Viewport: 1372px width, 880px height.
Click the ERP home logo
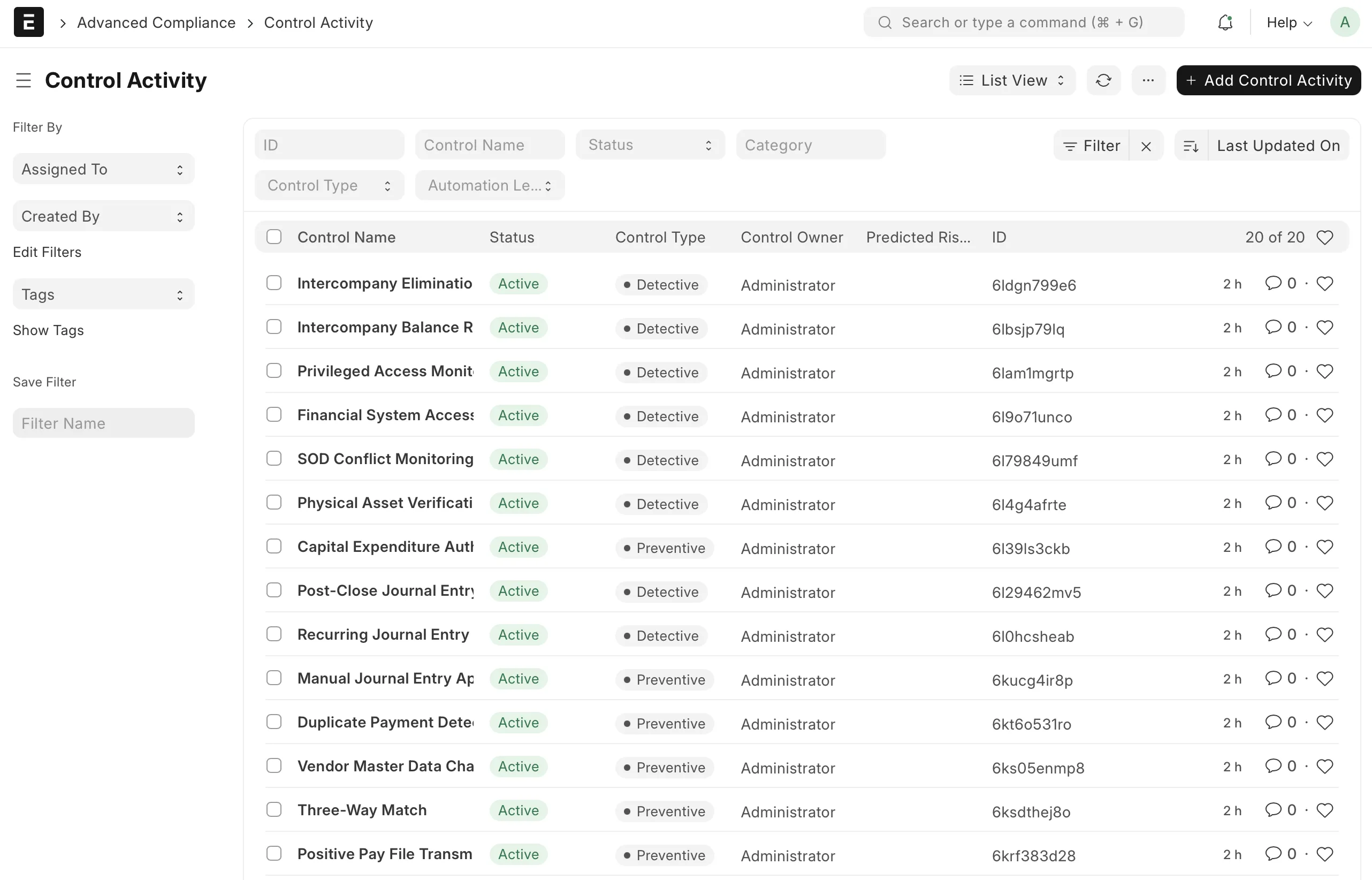[28, 22]
